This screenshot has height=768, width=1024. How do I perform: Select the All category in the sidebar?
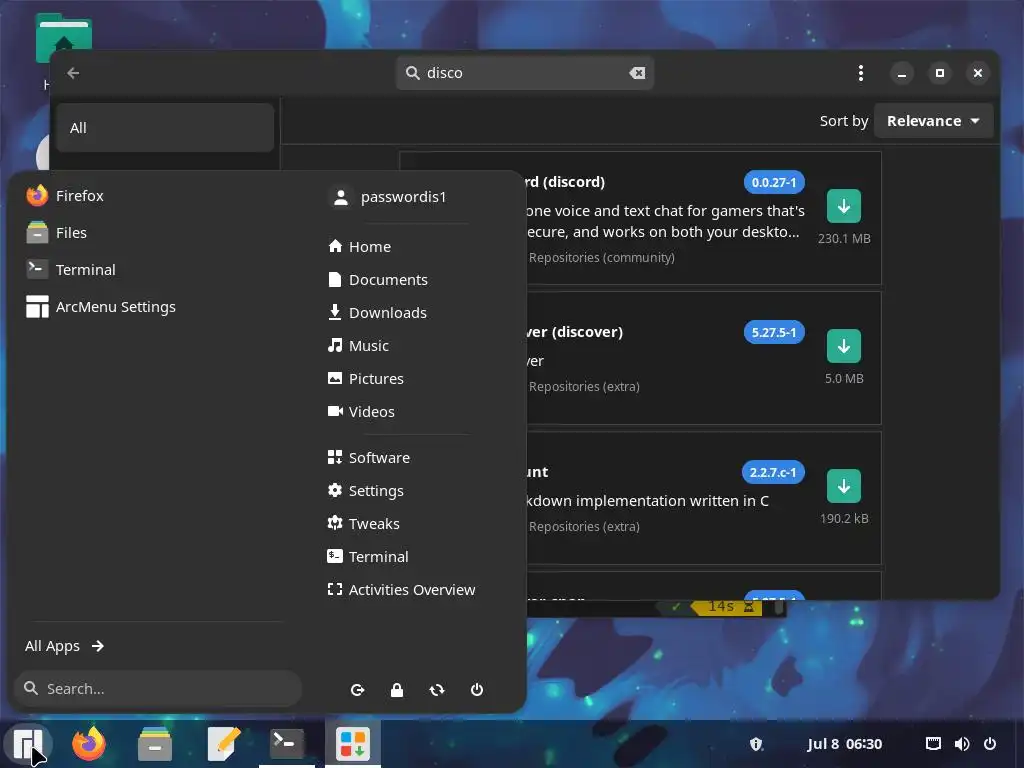point(165,128)
